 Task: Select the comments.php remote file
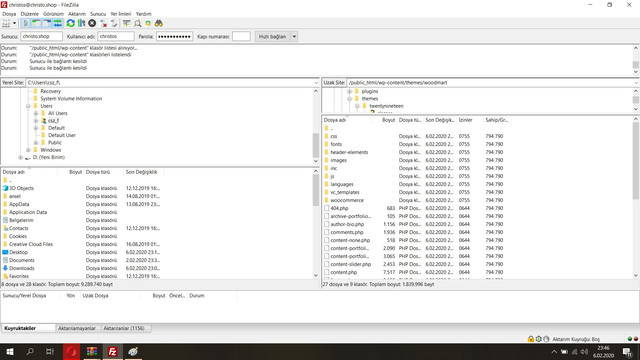point(347,232)
